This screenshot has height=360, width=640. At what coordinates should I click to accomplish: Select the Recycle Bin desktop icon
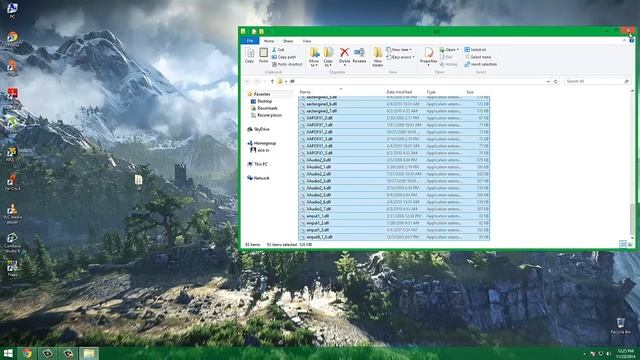[x=620, y=327]
